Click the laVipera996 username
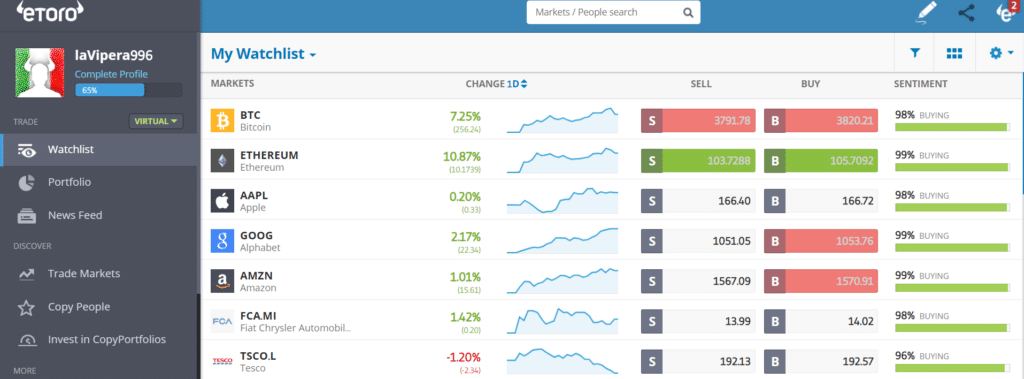The width and height of the screenshot is (1024, 379). 113,56
